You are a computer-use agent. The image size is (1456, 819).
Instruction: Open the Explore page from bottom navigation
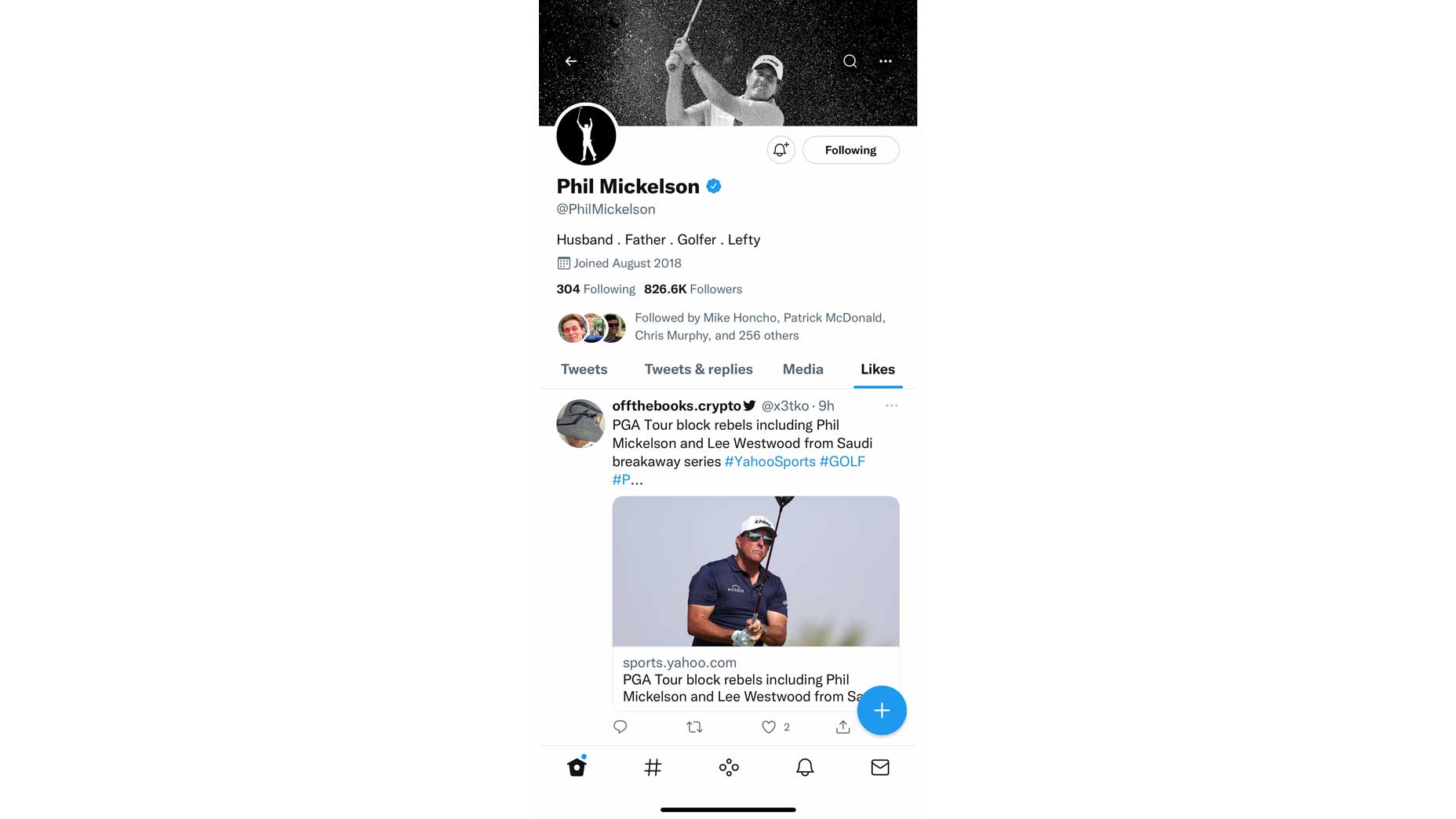(x=653, y=768)
